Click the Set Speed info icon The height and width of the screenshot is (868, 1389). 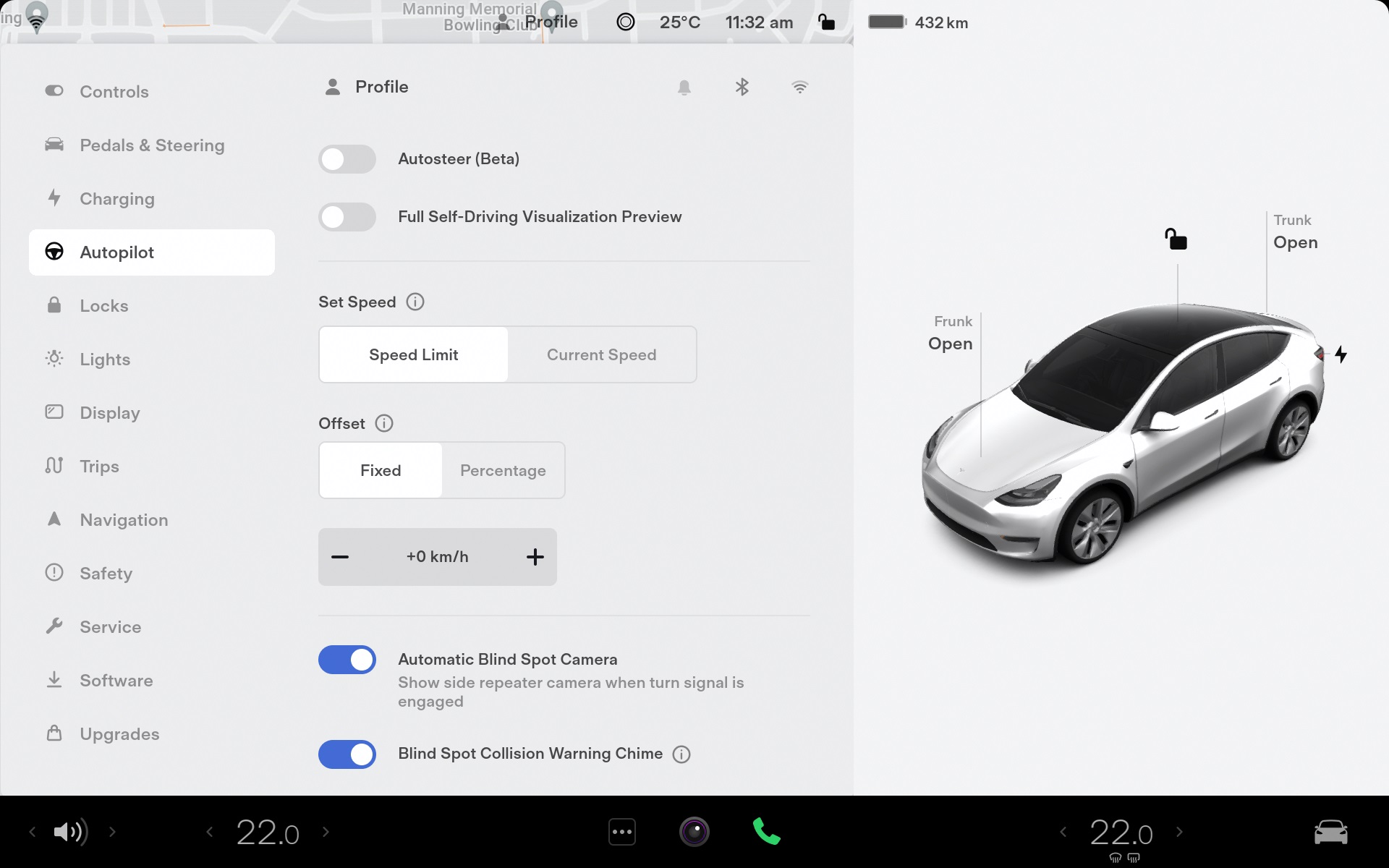(x=415, y=302)
